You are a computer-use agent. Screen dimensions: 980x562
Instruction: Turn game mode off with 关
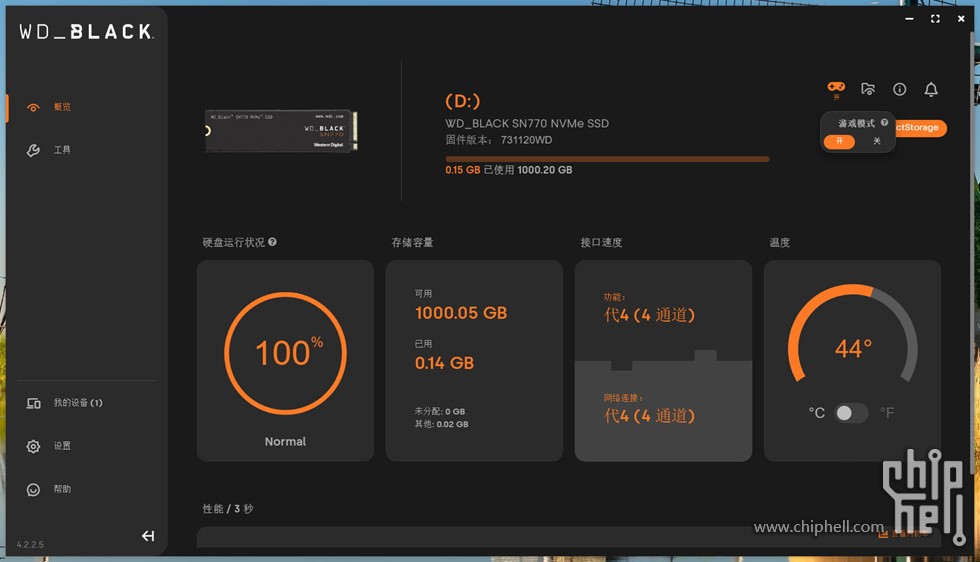[876, 141]
